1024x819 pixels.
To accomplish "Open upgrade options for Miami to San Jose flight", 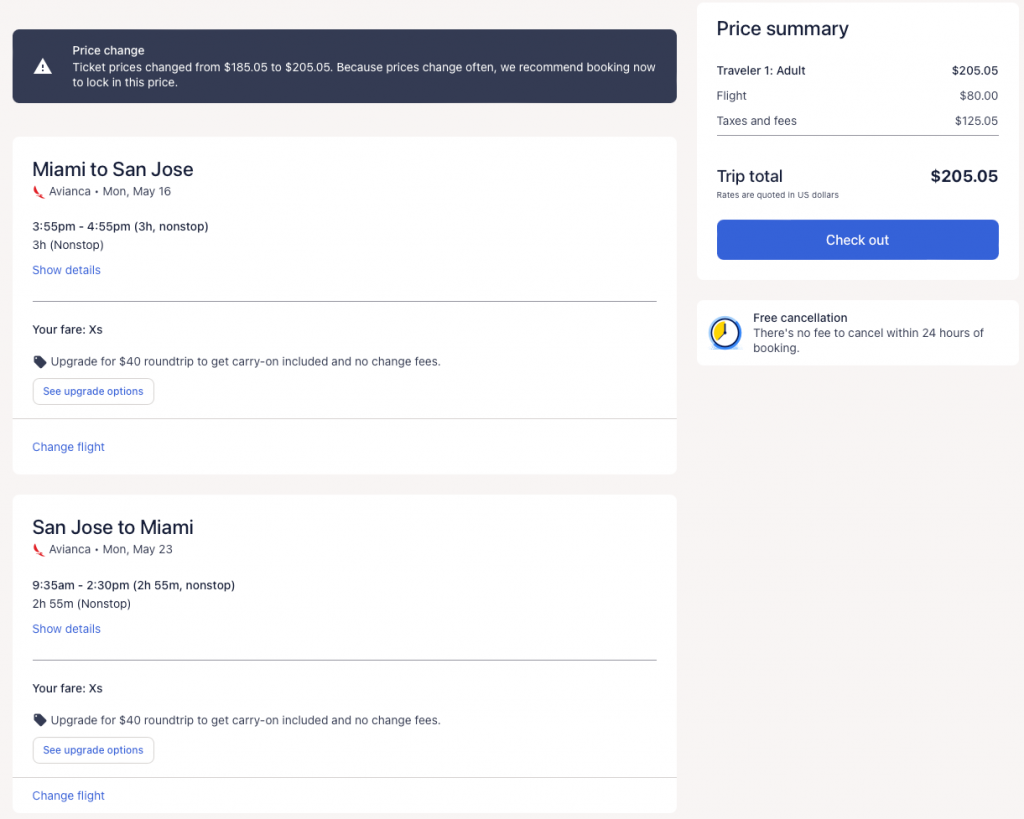I will [93, 392].
